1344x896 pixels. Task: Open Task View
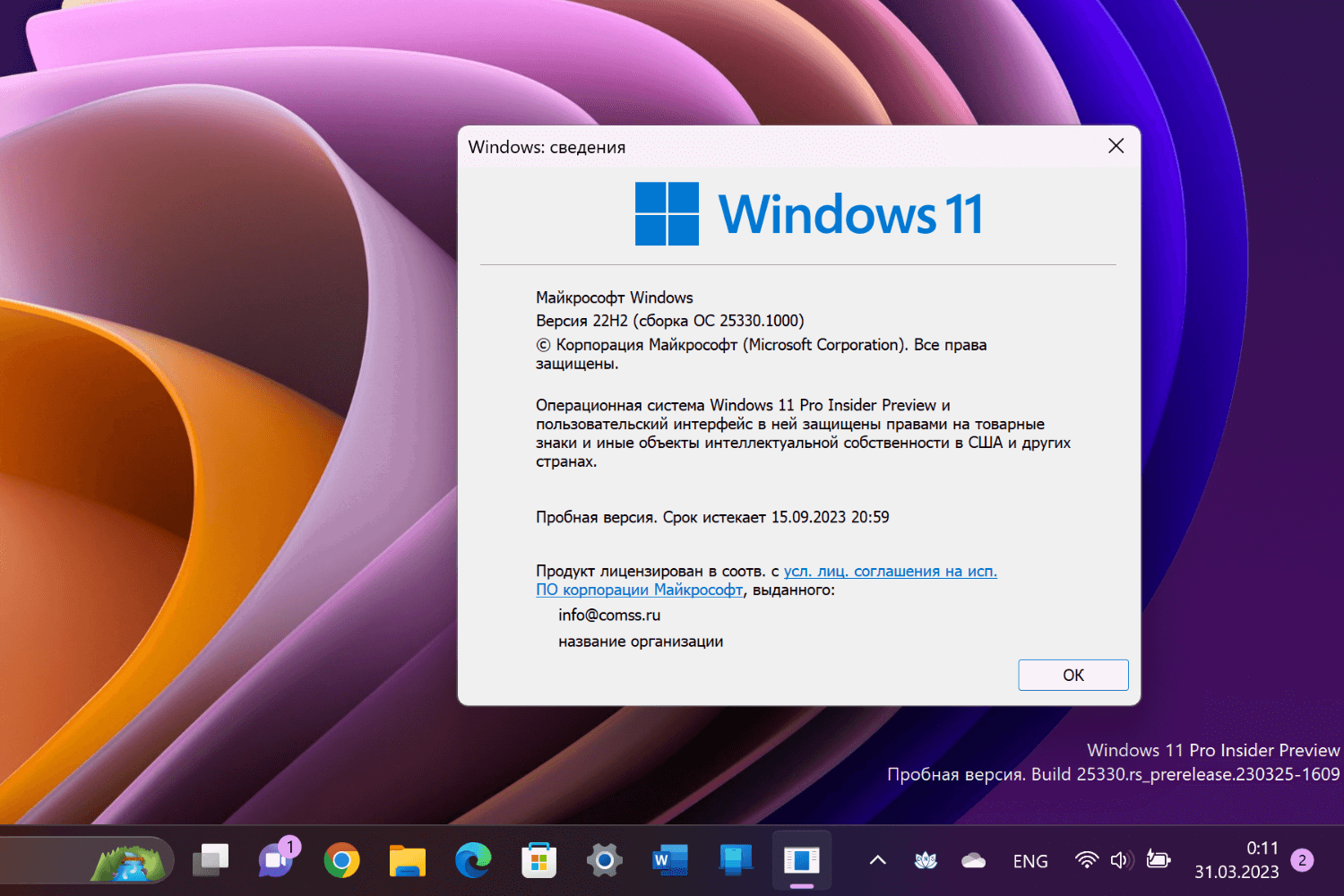(x=211, y=860)
